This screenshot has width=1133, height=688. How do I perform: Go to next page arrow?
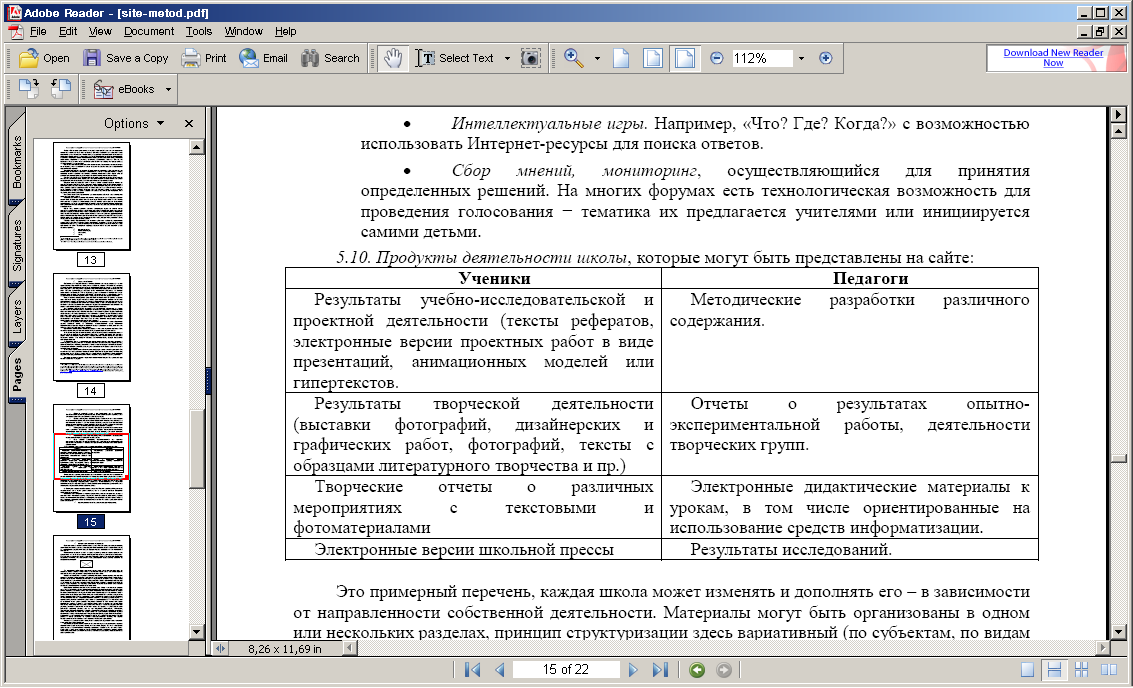(633, 670)
